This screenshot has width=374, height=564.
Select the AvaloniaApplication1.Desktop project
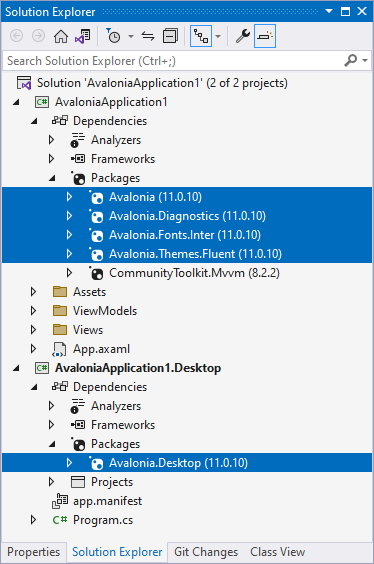(138, 368)
